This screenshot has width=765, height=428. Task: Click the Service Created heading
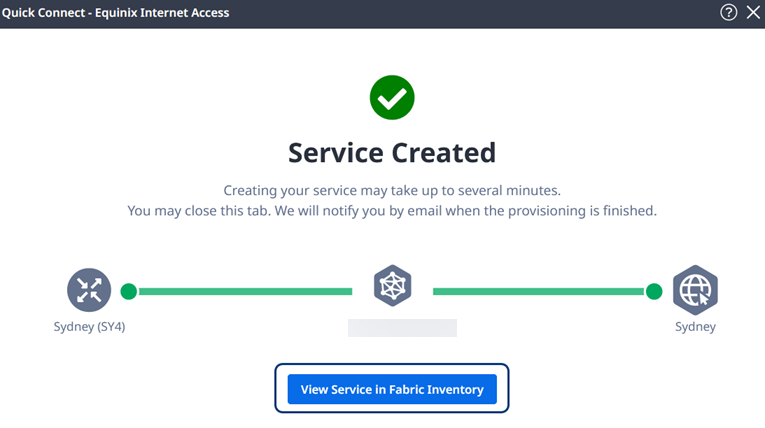[392, 152]
